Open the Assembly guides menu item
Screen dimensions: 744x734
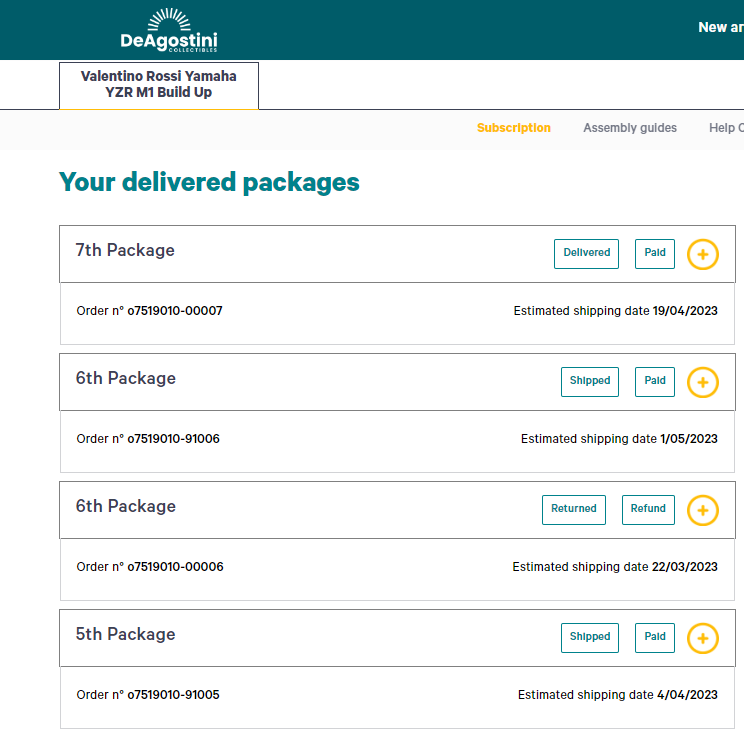[x=630, y=128]
